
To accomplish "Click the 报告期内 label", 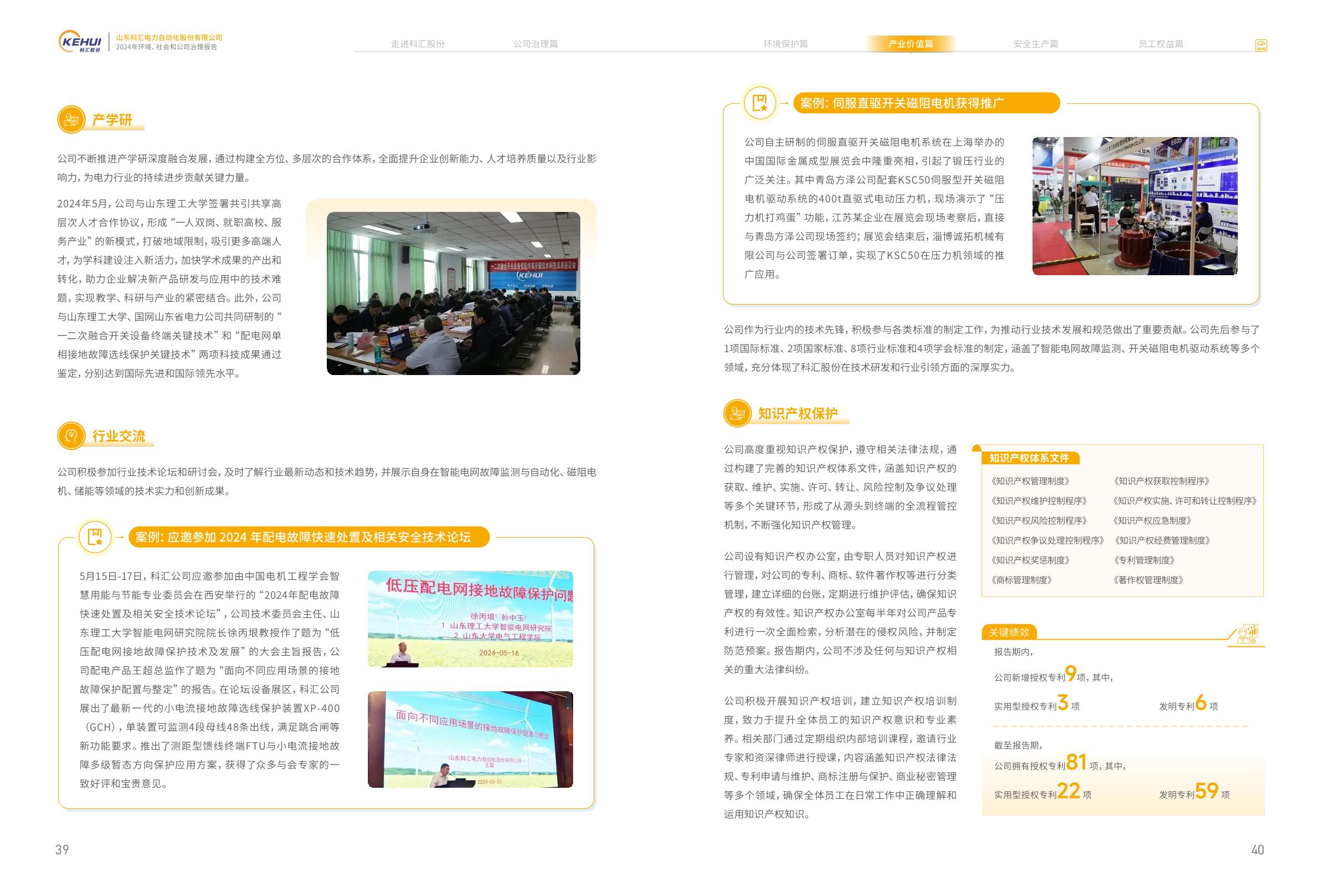I will click(1014, 652).
